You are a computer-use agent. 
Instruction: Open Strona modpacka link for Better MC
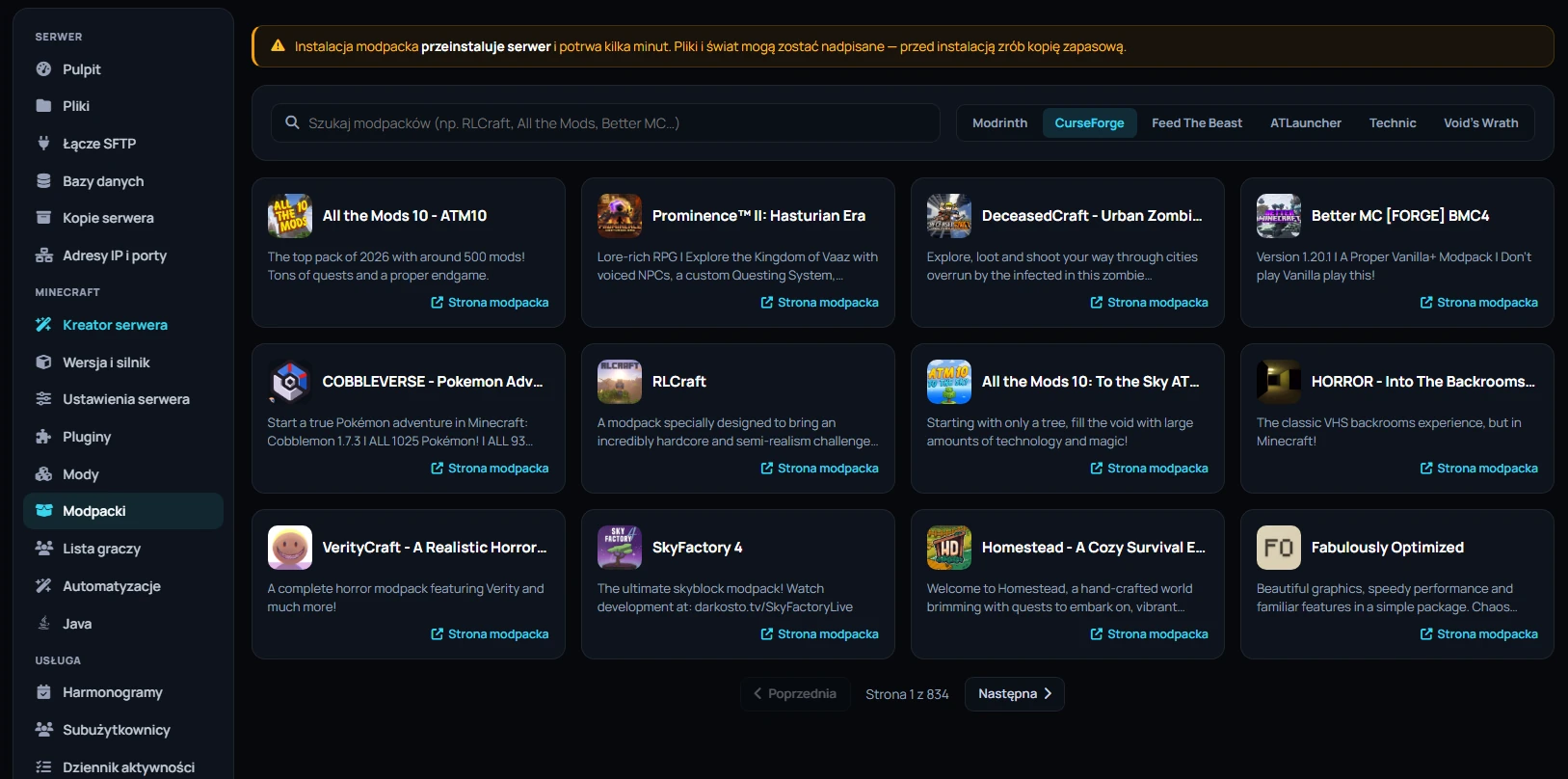tap(1478, 303)
